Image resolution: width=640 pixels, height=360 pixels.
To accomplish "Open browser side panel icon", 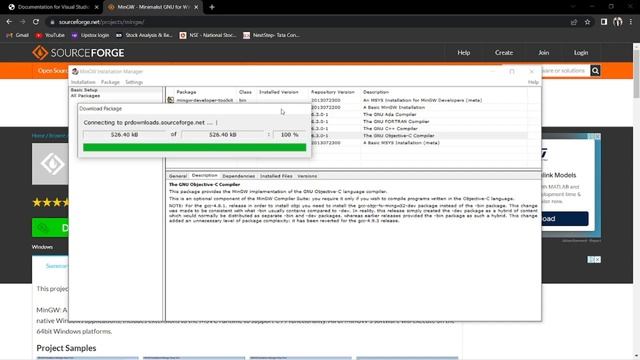I will click(x=604, y=22).
